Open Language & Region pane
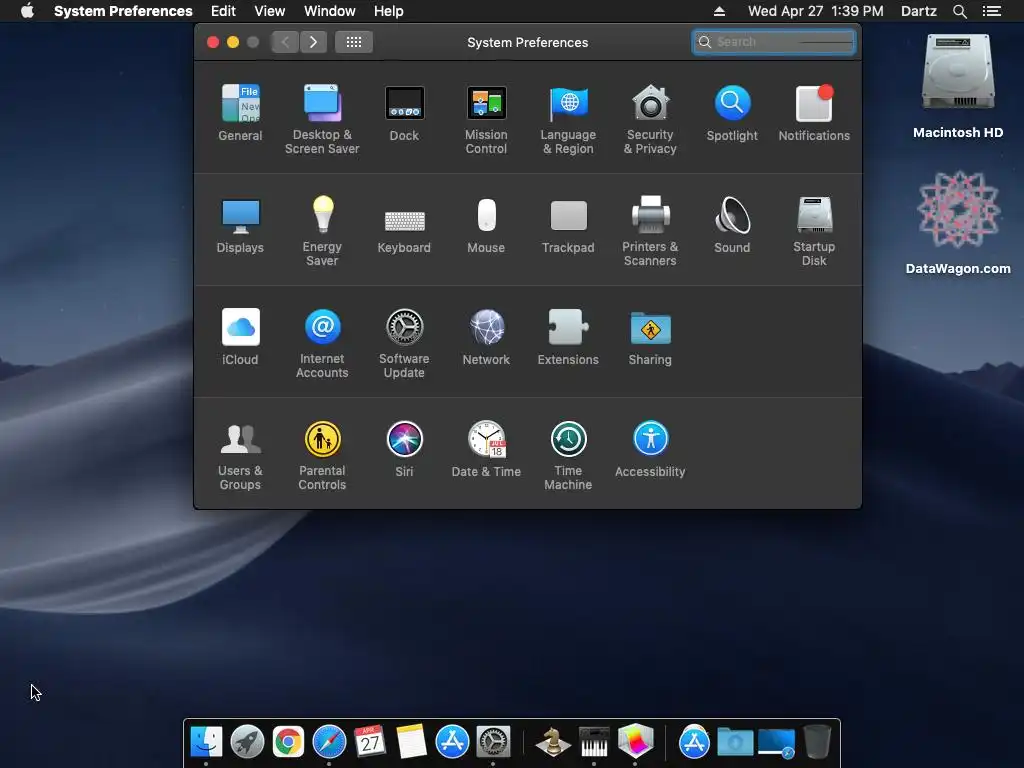The image size is (1024, 768). point(568,119)
